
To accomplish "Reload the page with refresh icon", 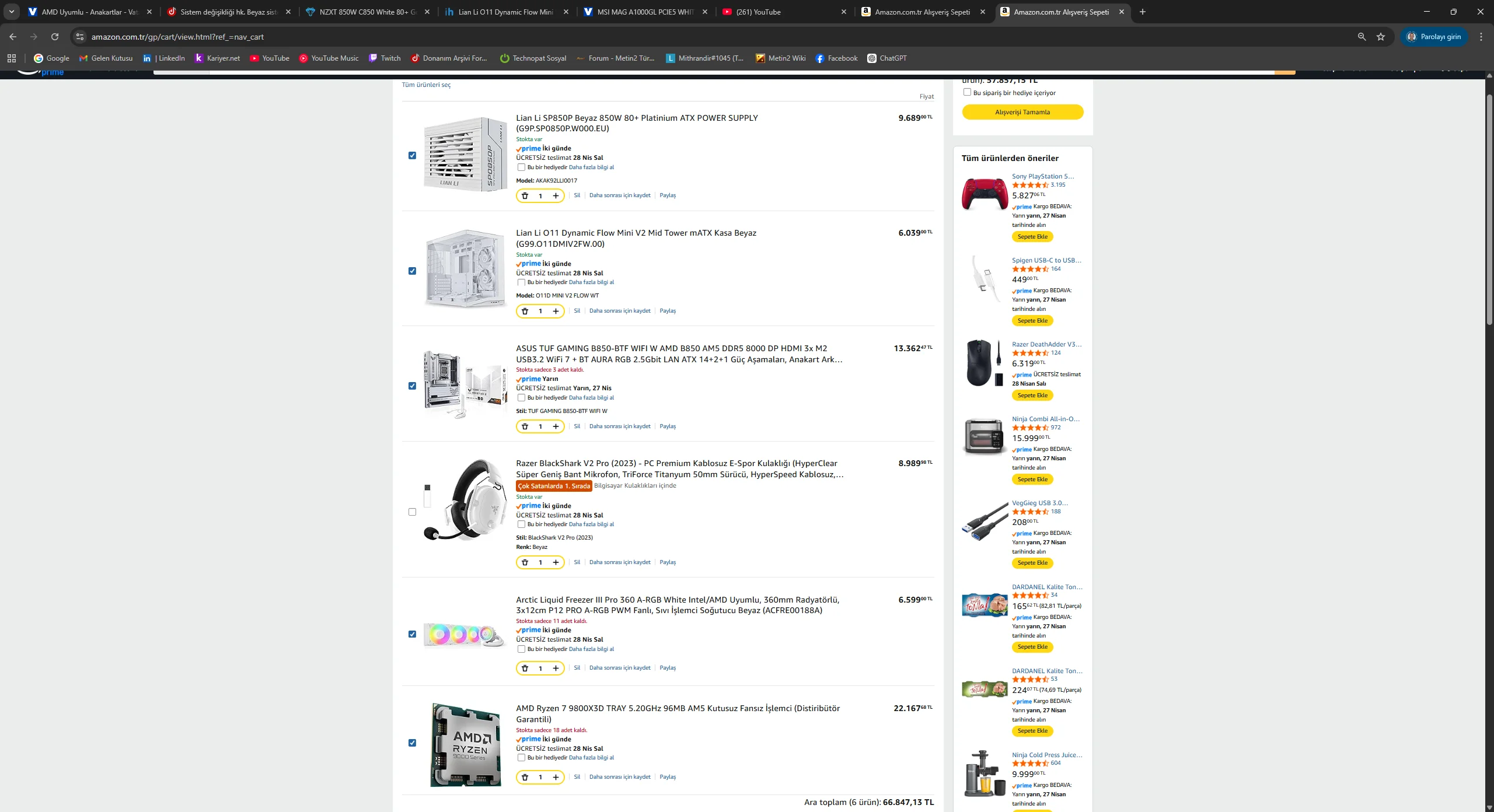I will [55, 37].
